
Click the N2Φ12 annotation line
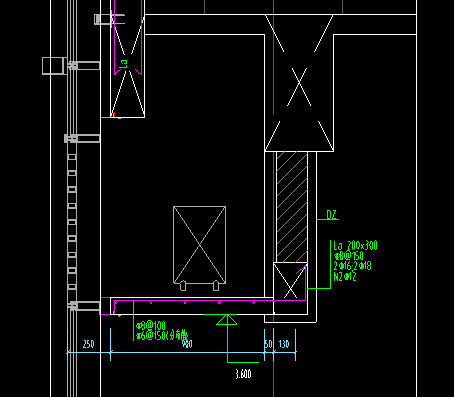click(x=345, y=276)
